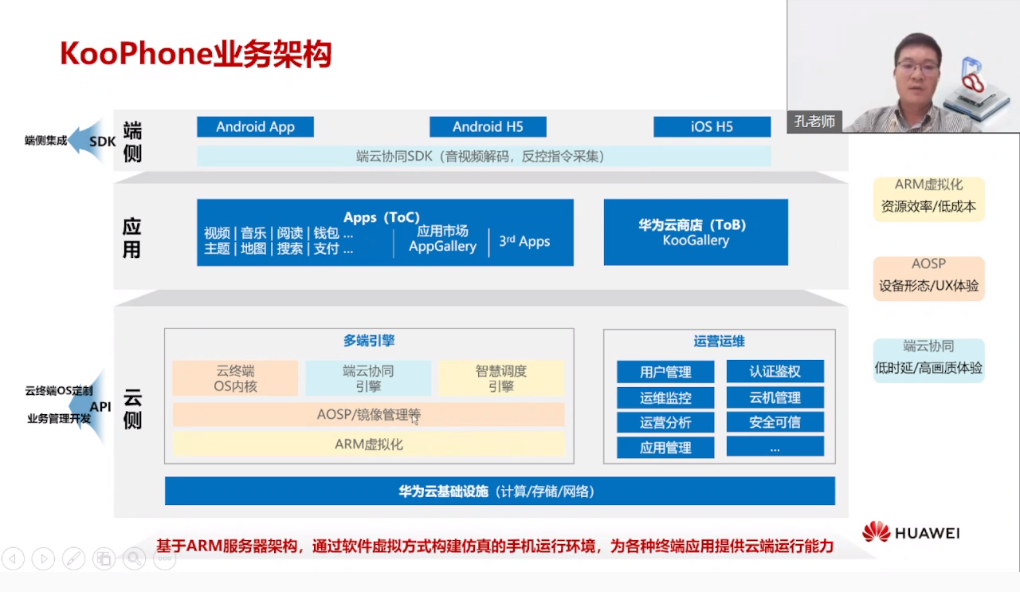
Task: Select the 安全可信 box
Action: tap(775, 422)
